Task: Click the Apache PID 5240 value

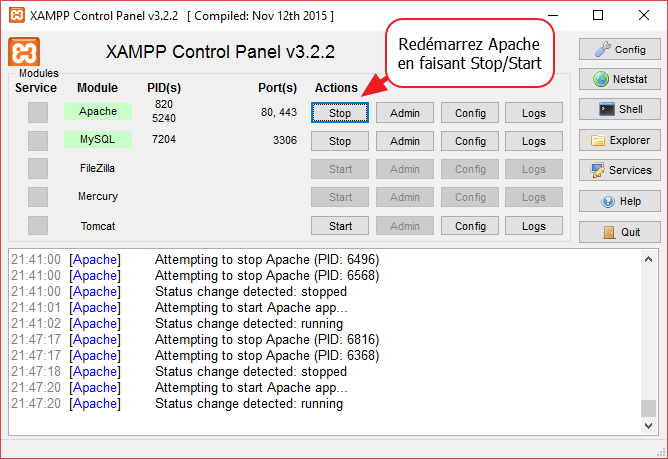Action: [x=164, y=118]
